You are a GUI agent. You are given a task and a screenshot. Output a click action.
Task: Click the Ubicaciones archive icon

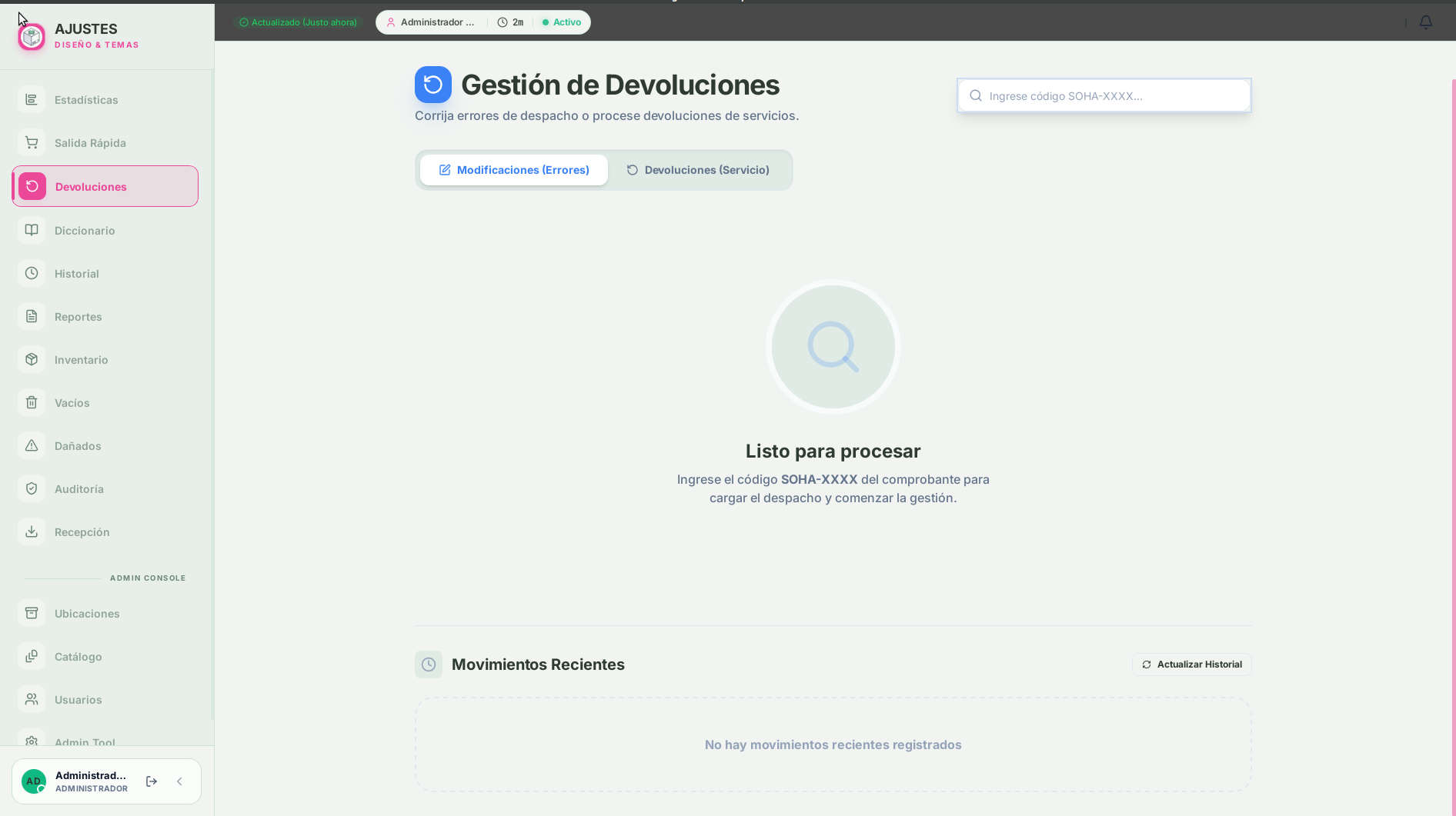pos(32,613)
